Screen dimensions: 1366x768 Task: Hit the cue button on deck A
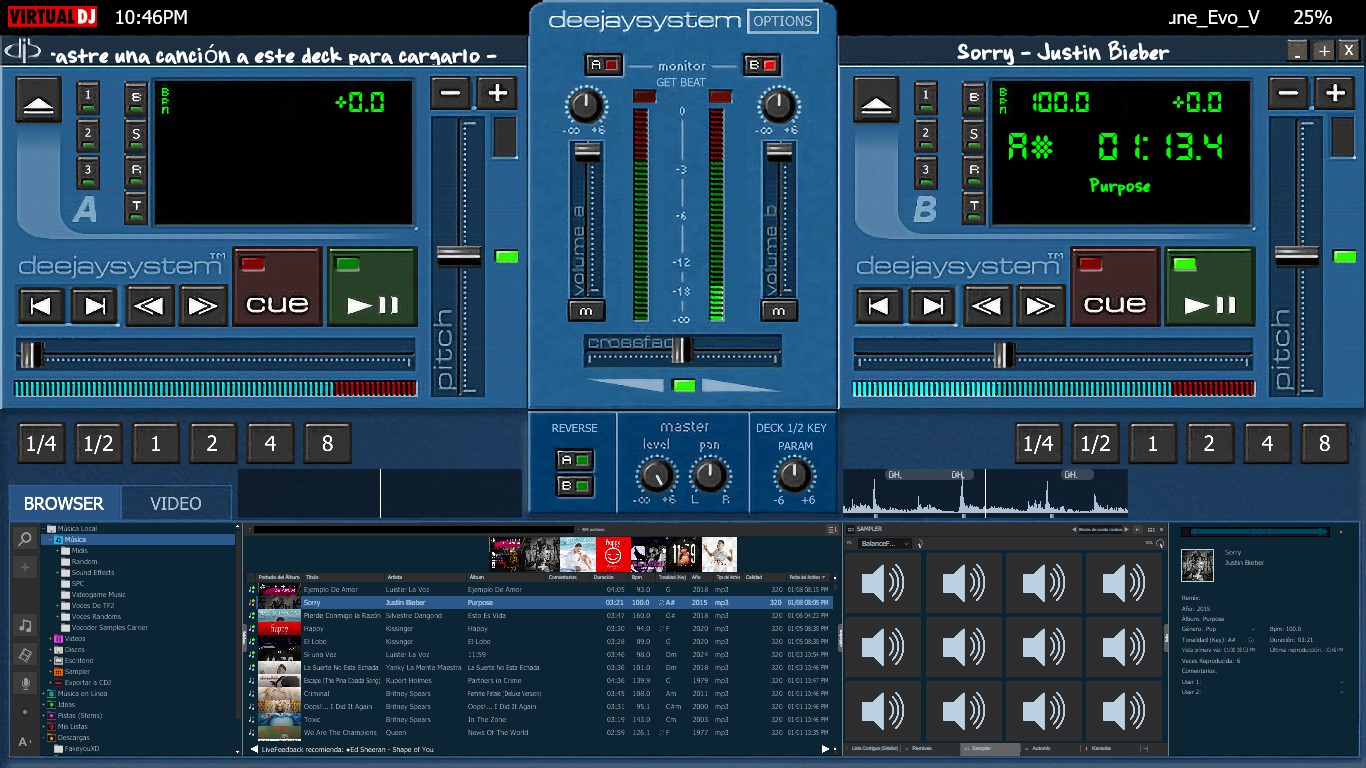tap(277, 286)
